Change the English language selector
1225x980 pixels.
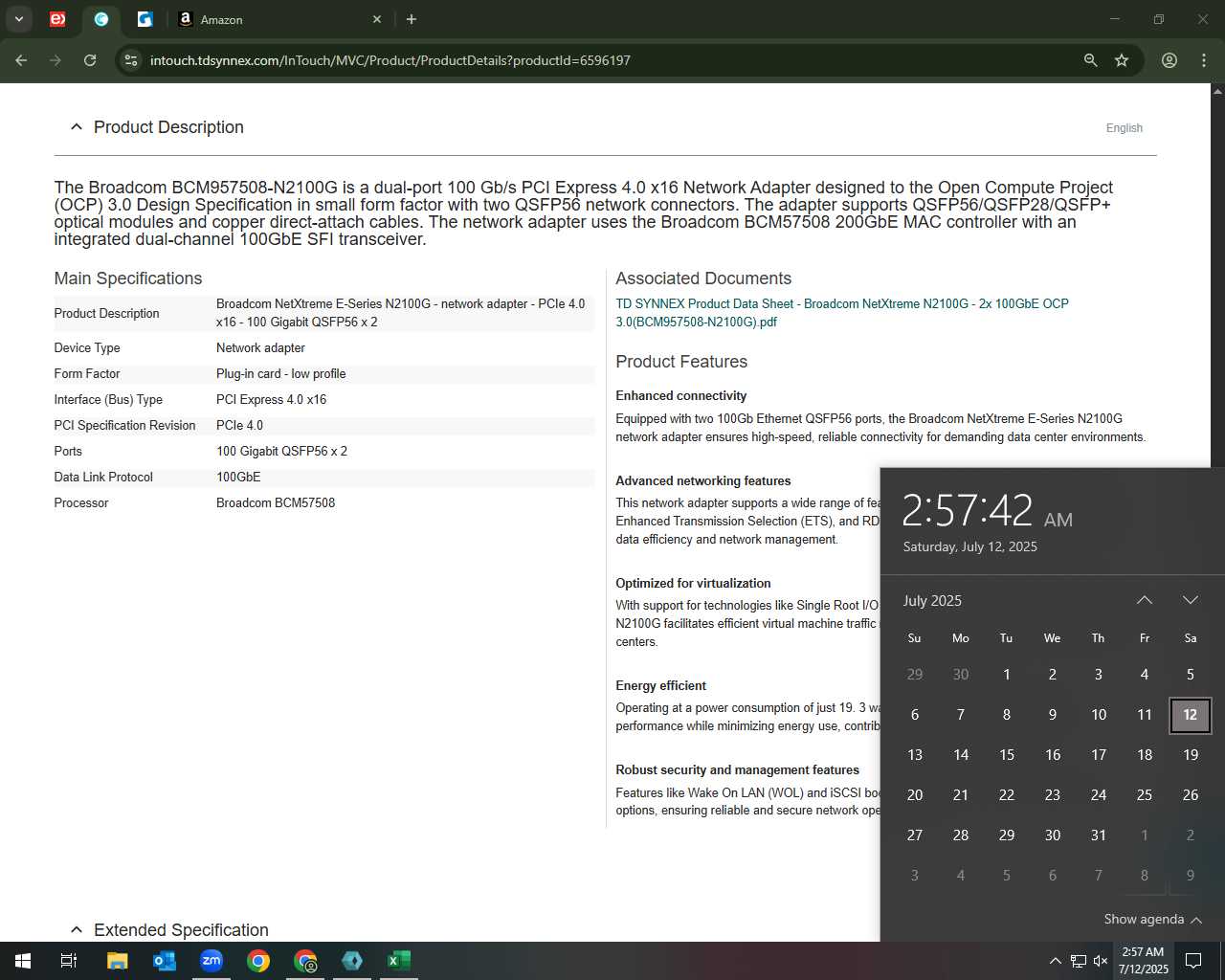point(1125,128)
